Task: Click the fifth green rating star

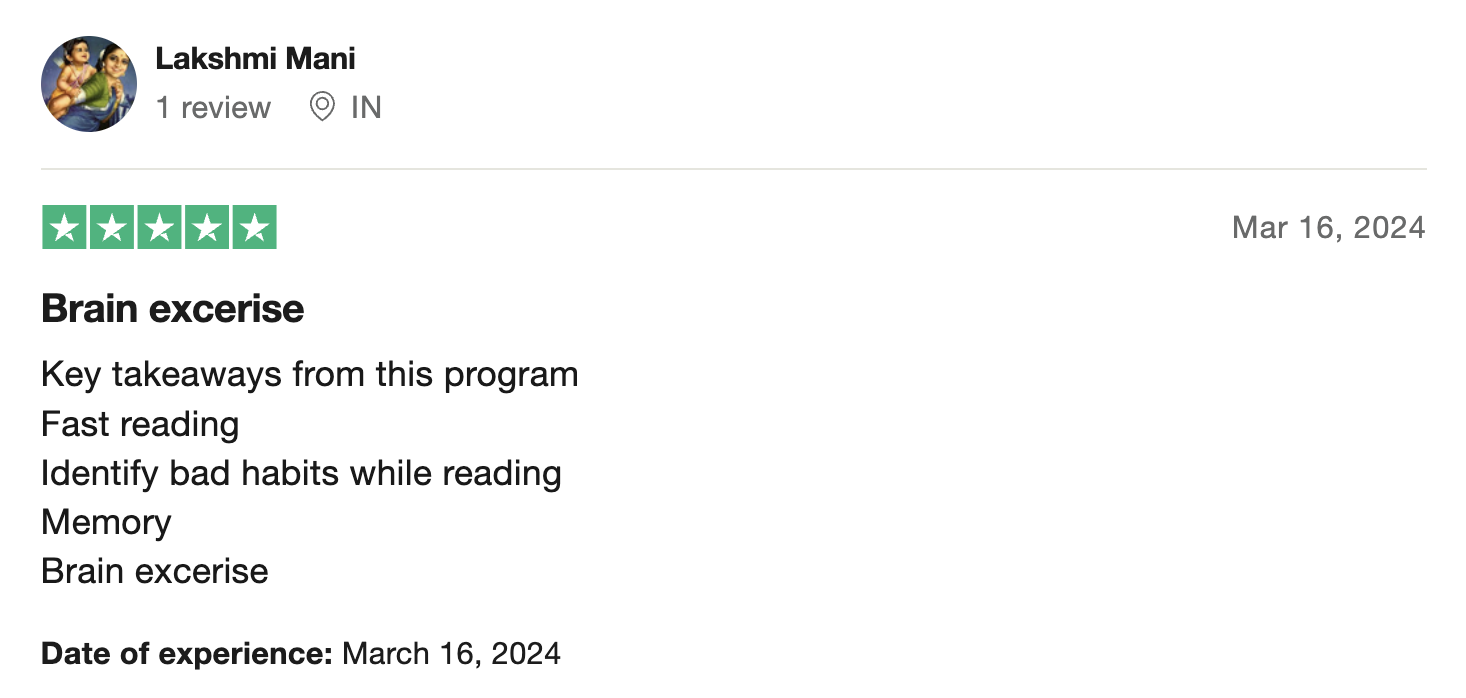Action: pos(254,228)
